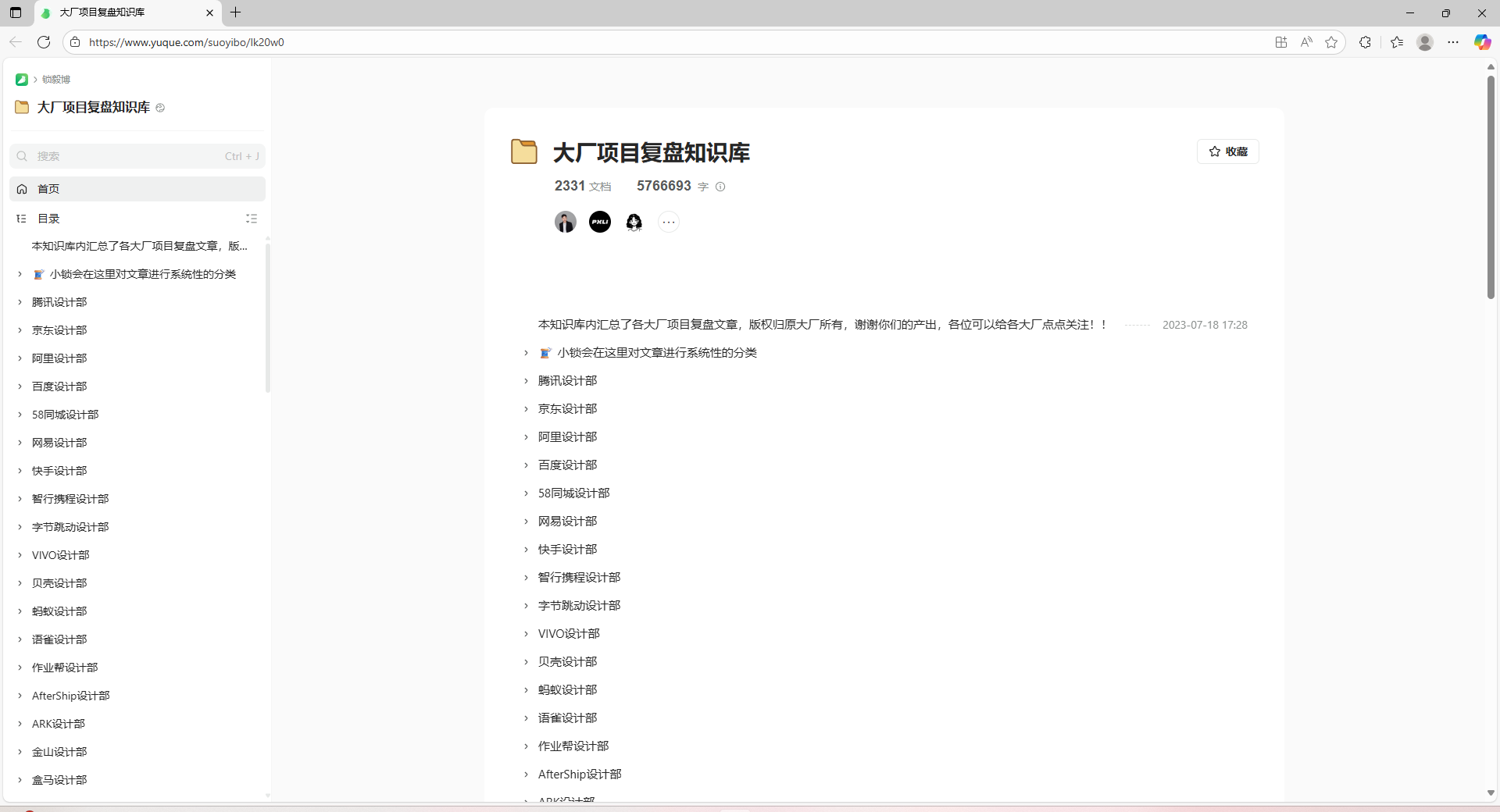
Task: Open 阿里设计部 link in main list
Action: click(x=567, y=437)
